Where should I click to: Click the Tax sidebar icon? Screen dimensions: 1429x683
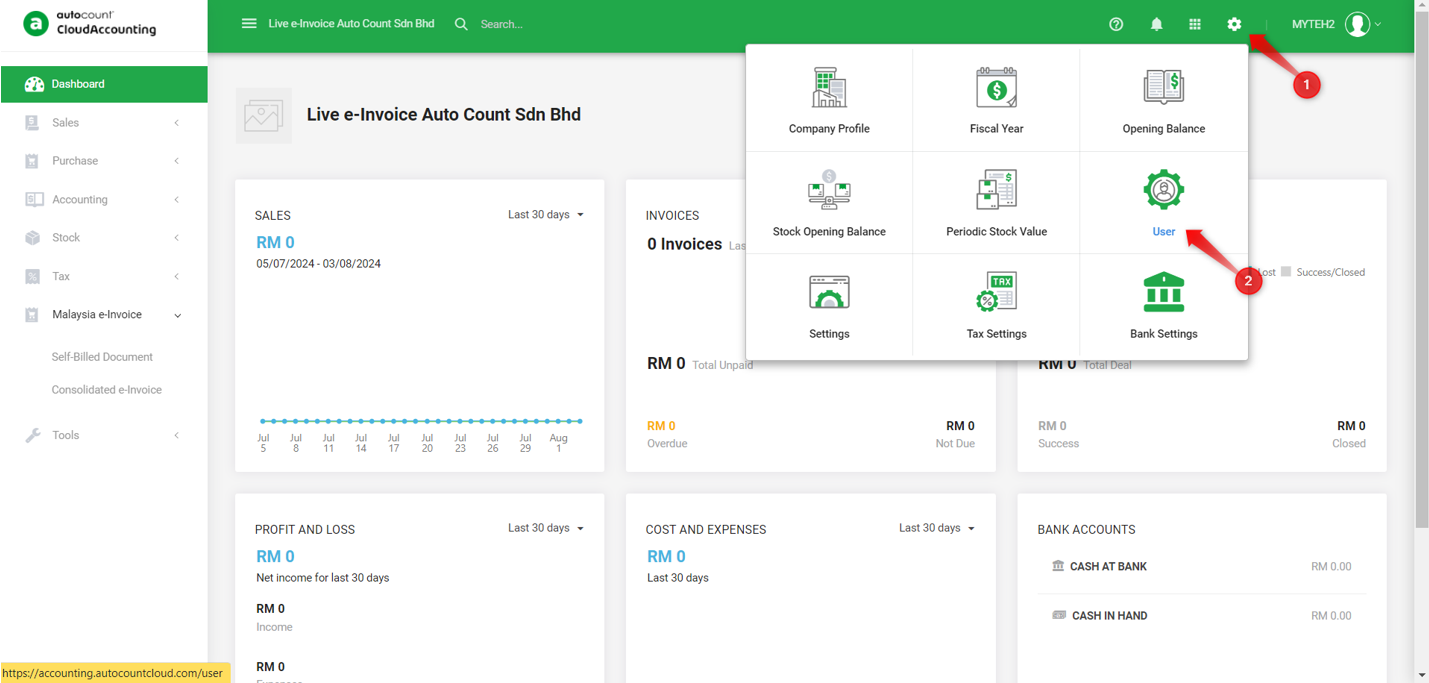point(32,276)
